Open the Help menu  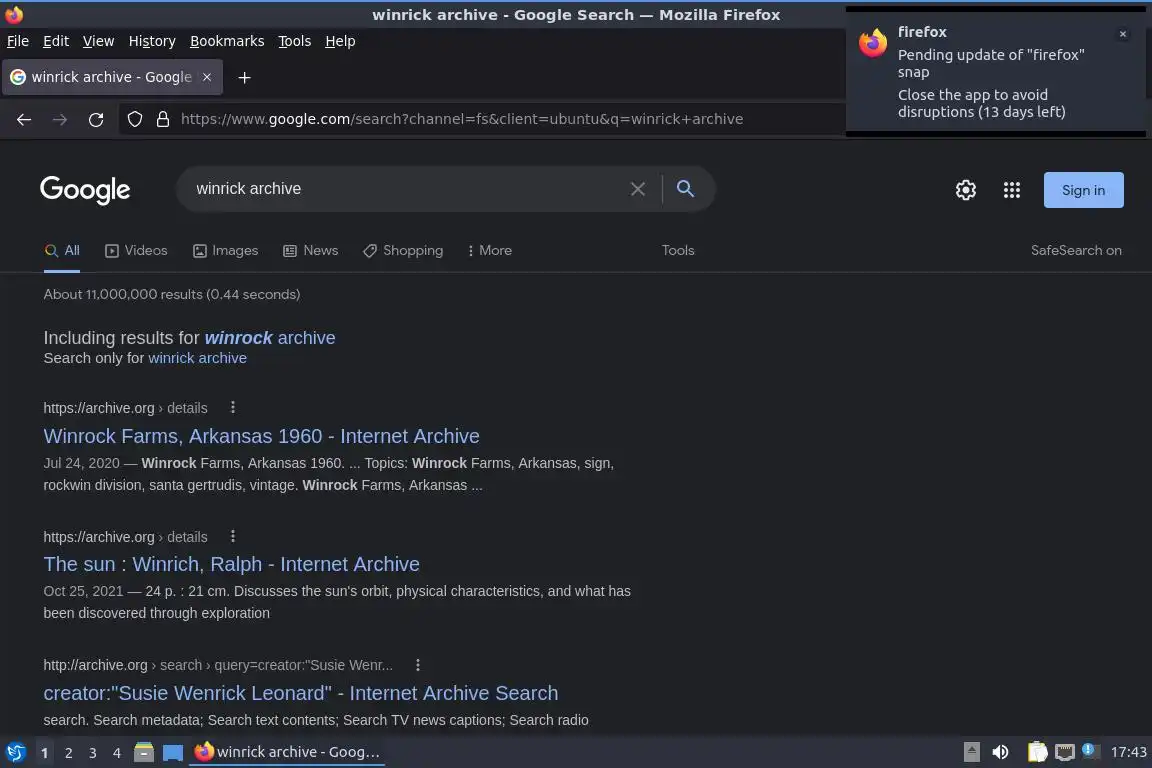pyautogui.click(x=340, y=41)
